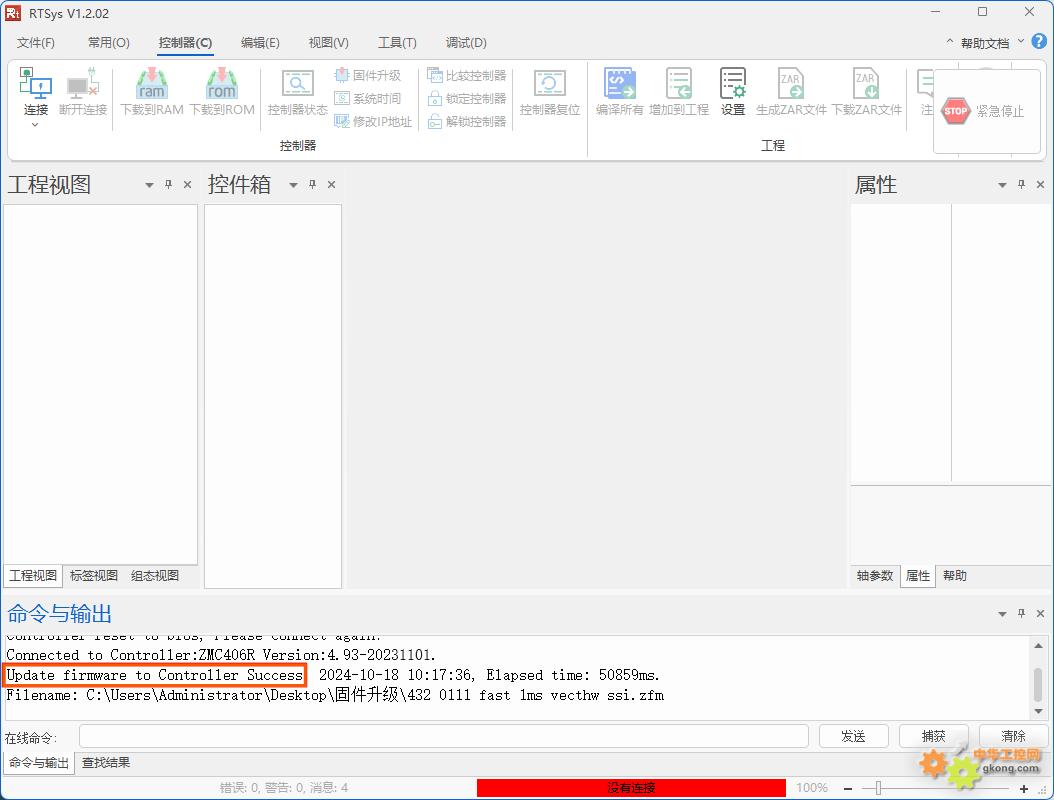Click the 帮助文档 link
Image resolution: width=1054 pixels, height=800 pixels.
coord(985,43)
